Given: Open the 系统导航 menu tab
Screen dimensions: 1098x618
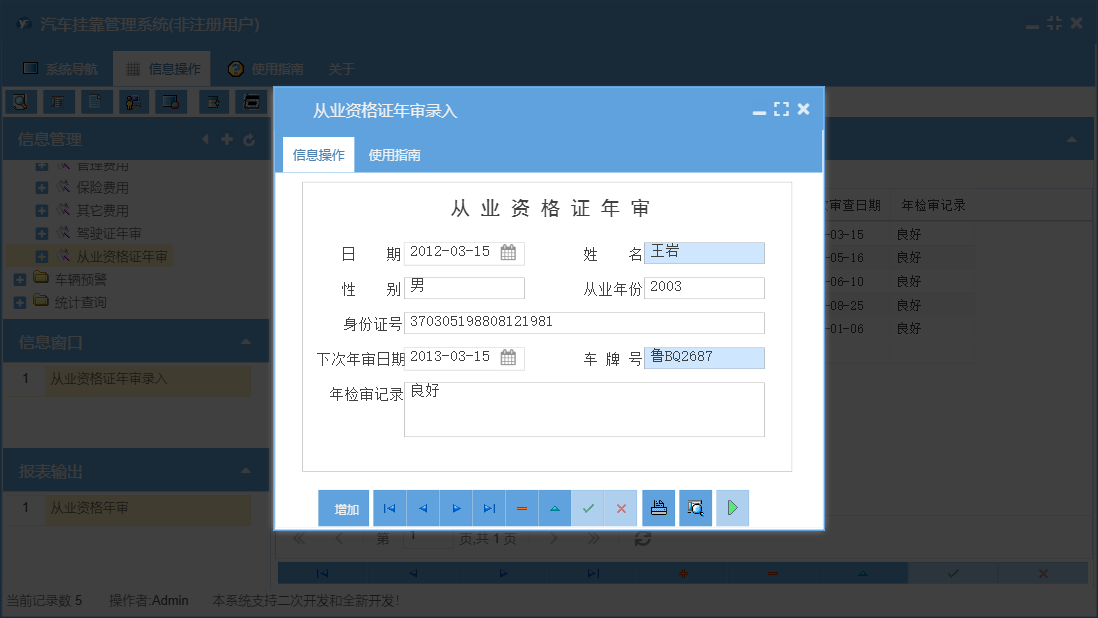Looking at the screenshot, I should [60, 69].
